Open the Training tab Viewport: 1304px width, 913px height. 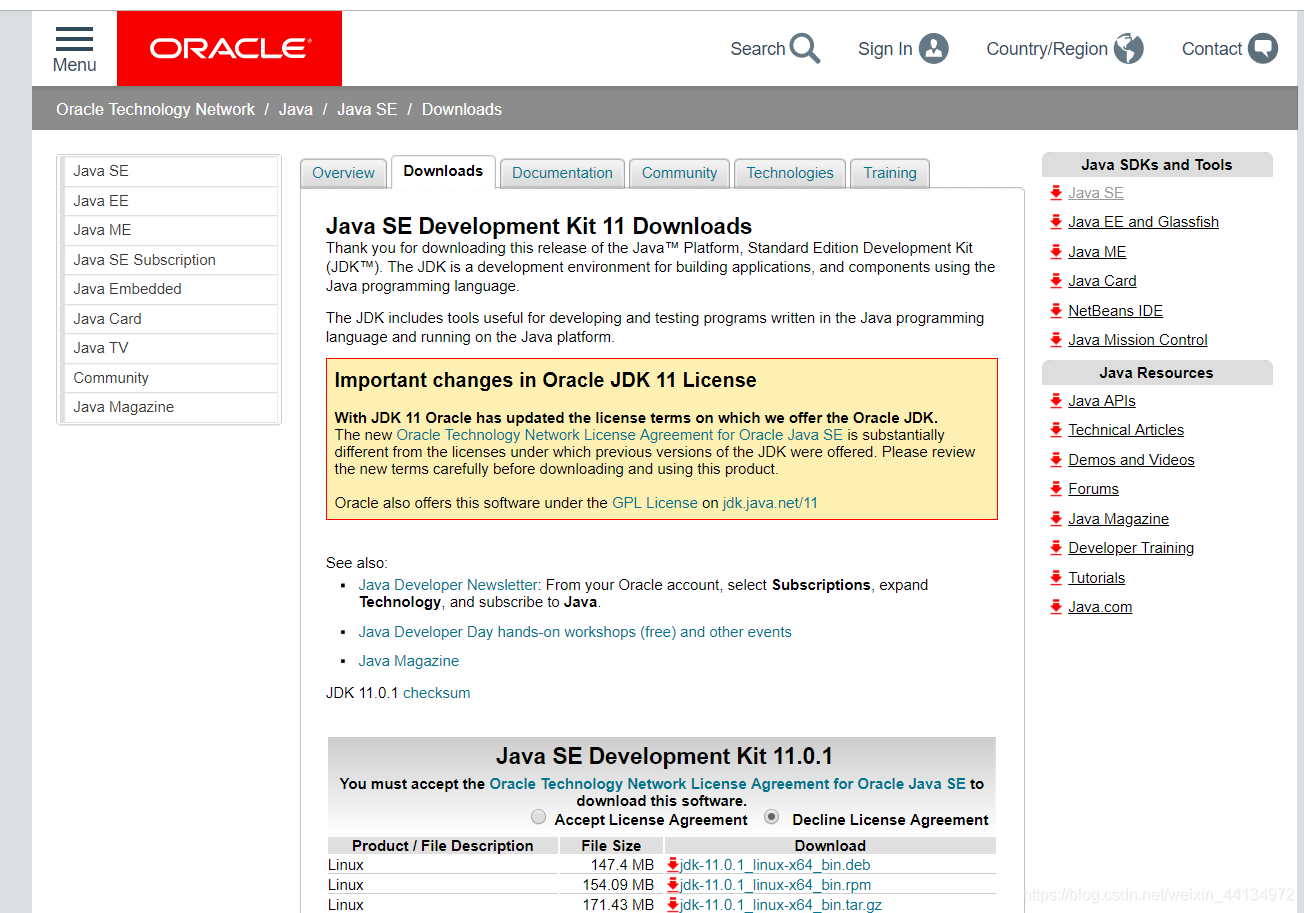890,173
